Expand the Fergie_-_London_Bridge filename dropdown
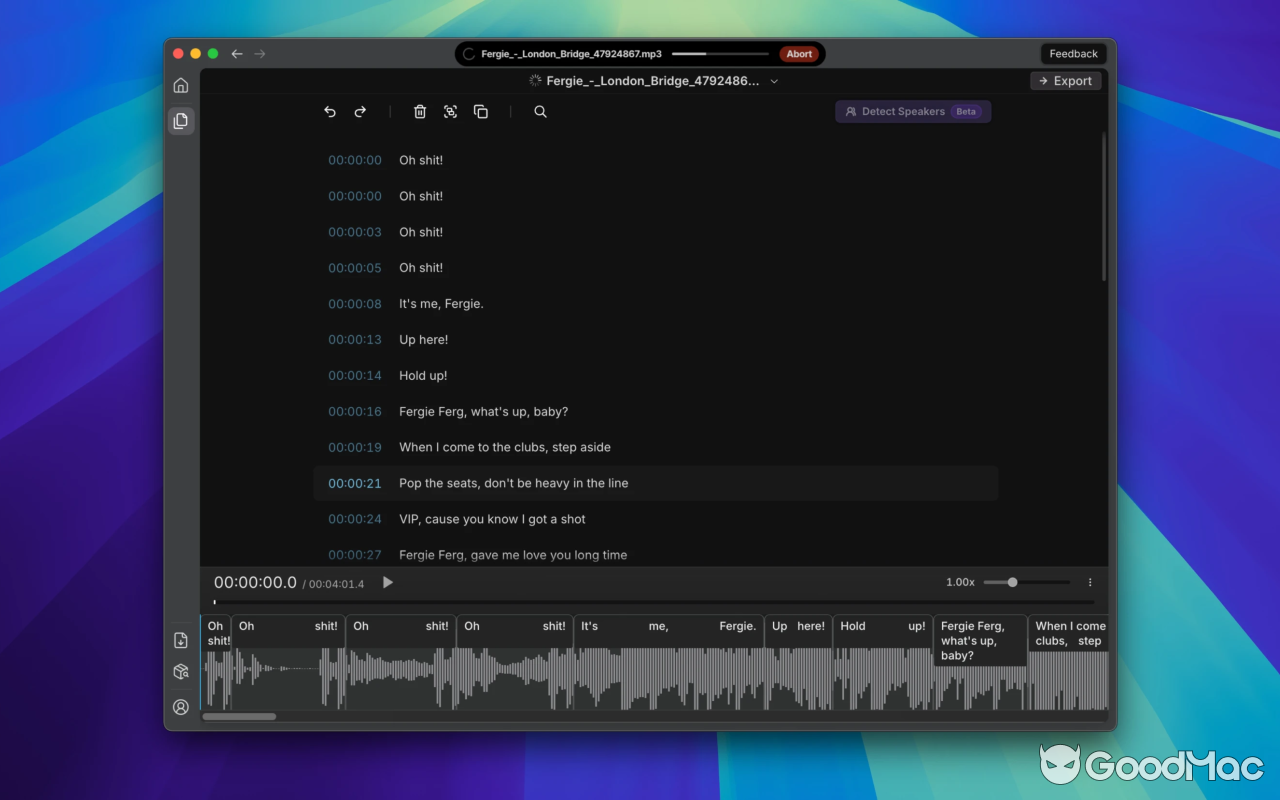The width and height of the screenshot is (1280, 800). click(774, 81)
